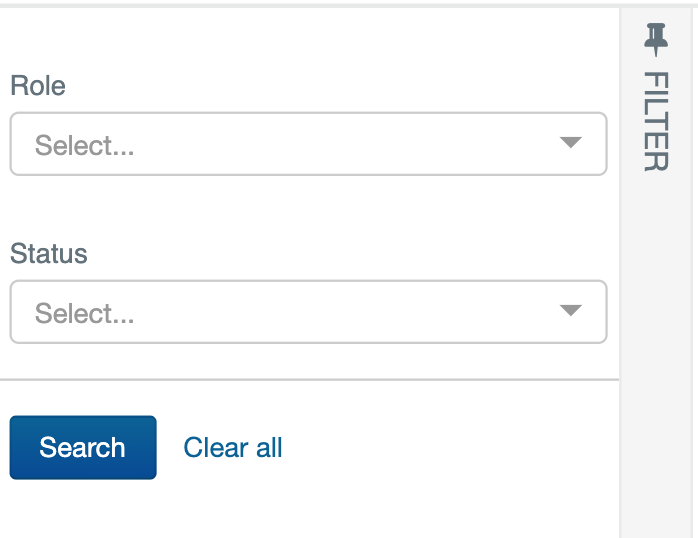Click white space between Role and Status fields
This screenshot has height=538, width=698.
click(x=308, y=207)
